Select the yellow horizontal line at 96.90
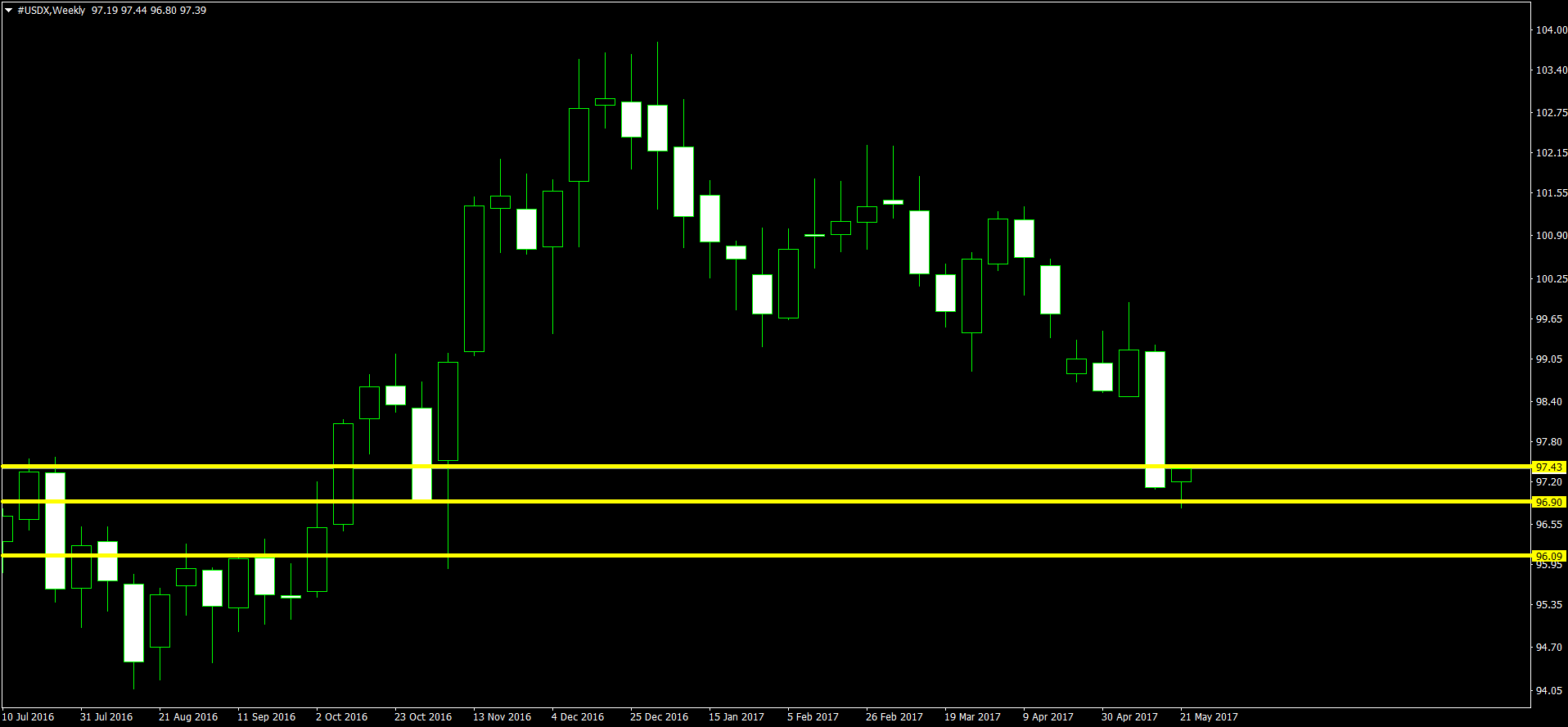 [x=765, y=501]
